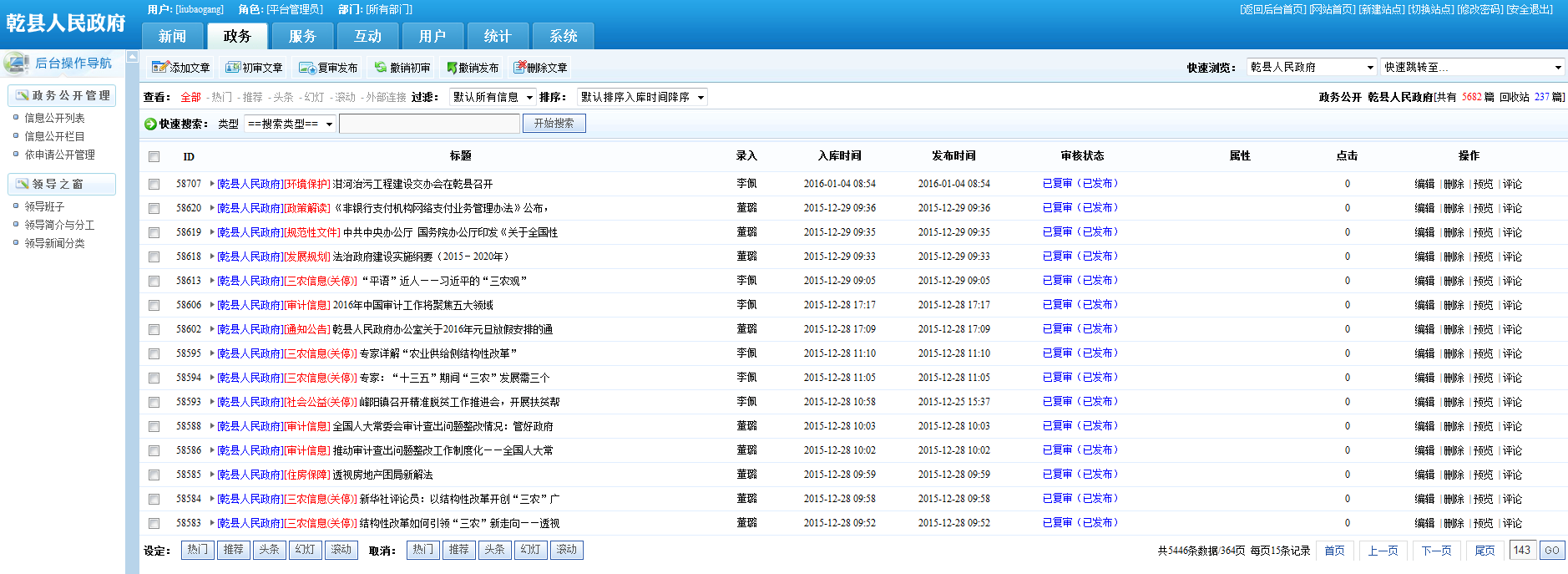Click the sidebar collapse arrow at top
The width and height of the screenshot is (1568, 574).
pos(132,57)
